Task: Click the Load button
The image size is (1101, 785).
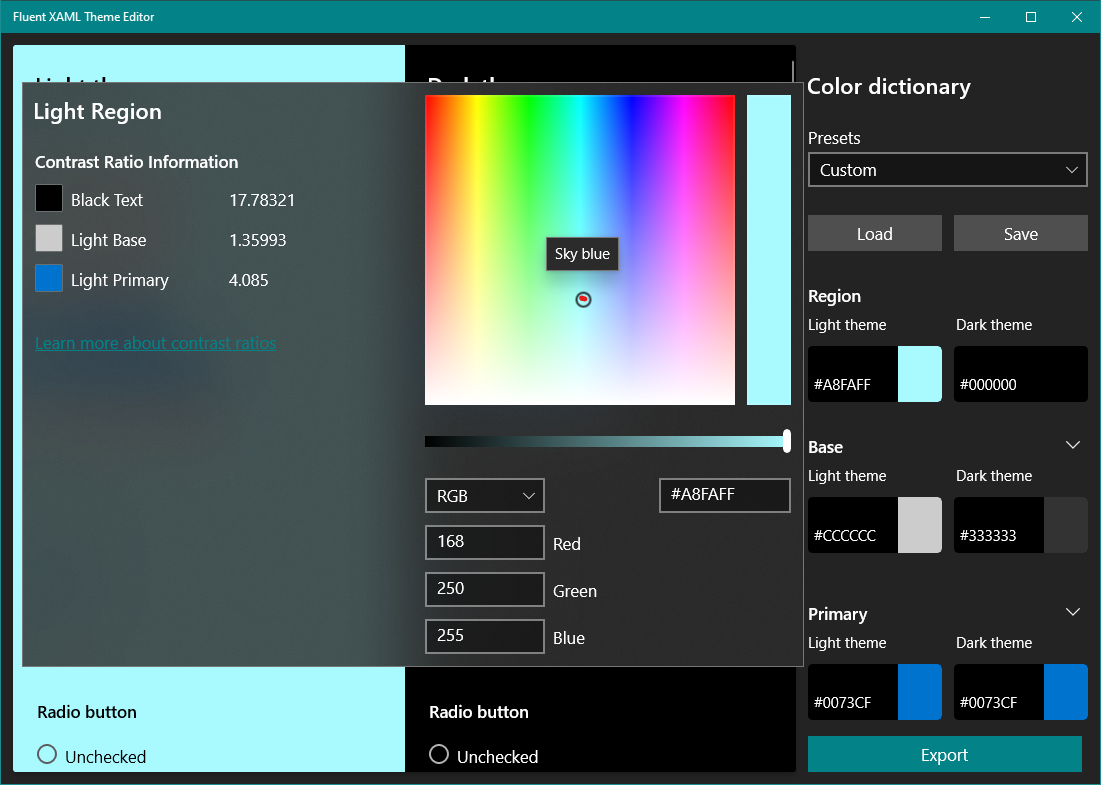Action: point(874,233)
